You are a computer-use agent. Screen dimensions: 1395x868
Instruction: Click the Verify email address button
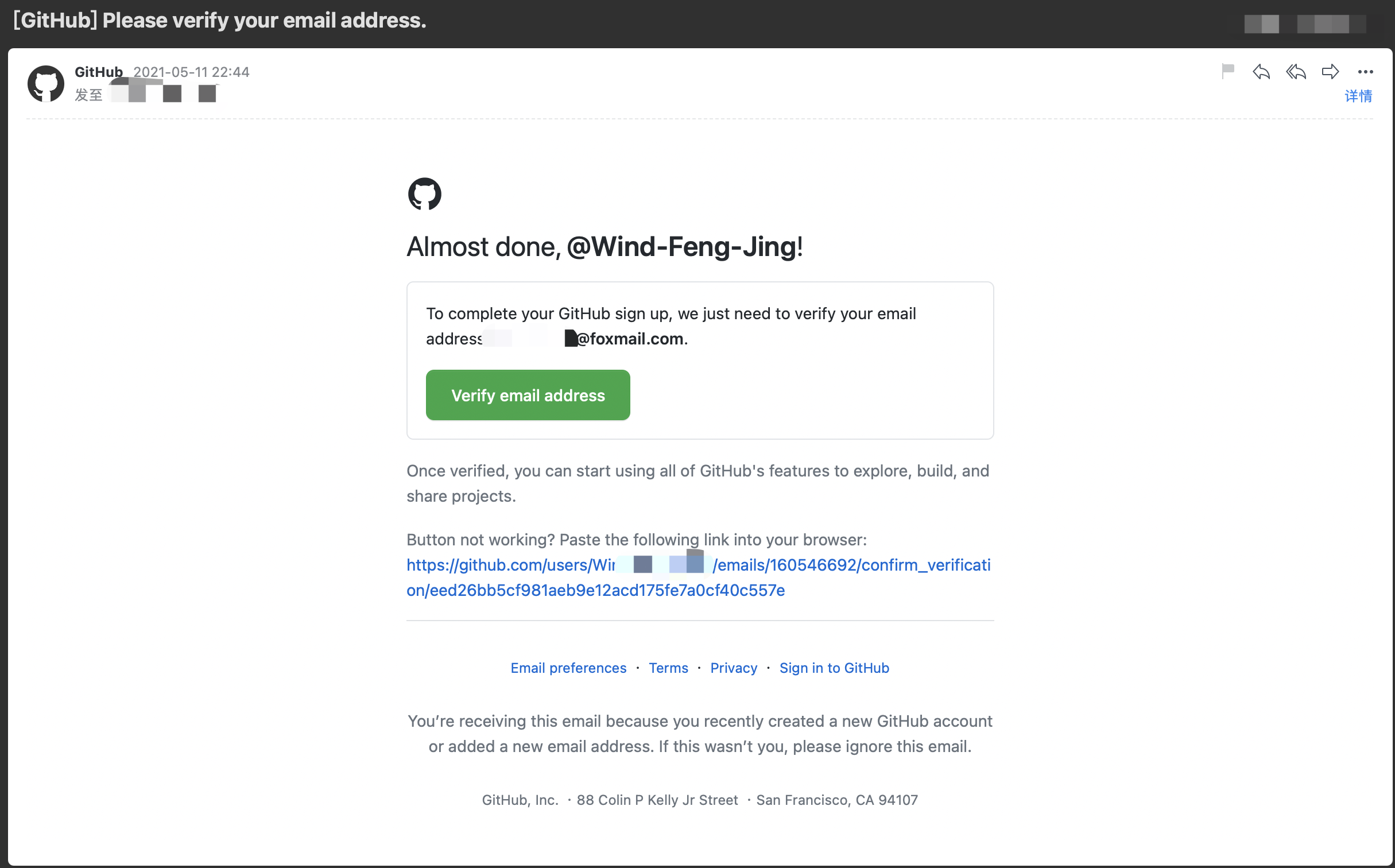point(528,395)
